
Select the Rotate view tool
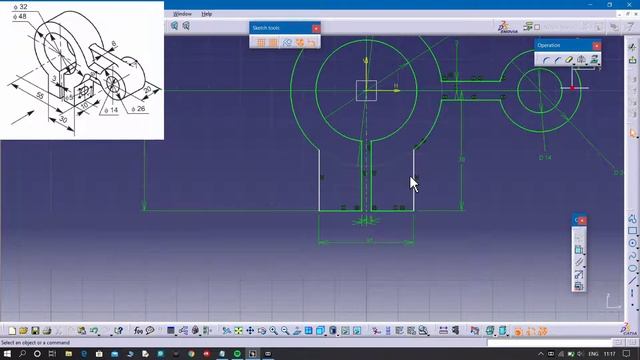pos(262,331)
